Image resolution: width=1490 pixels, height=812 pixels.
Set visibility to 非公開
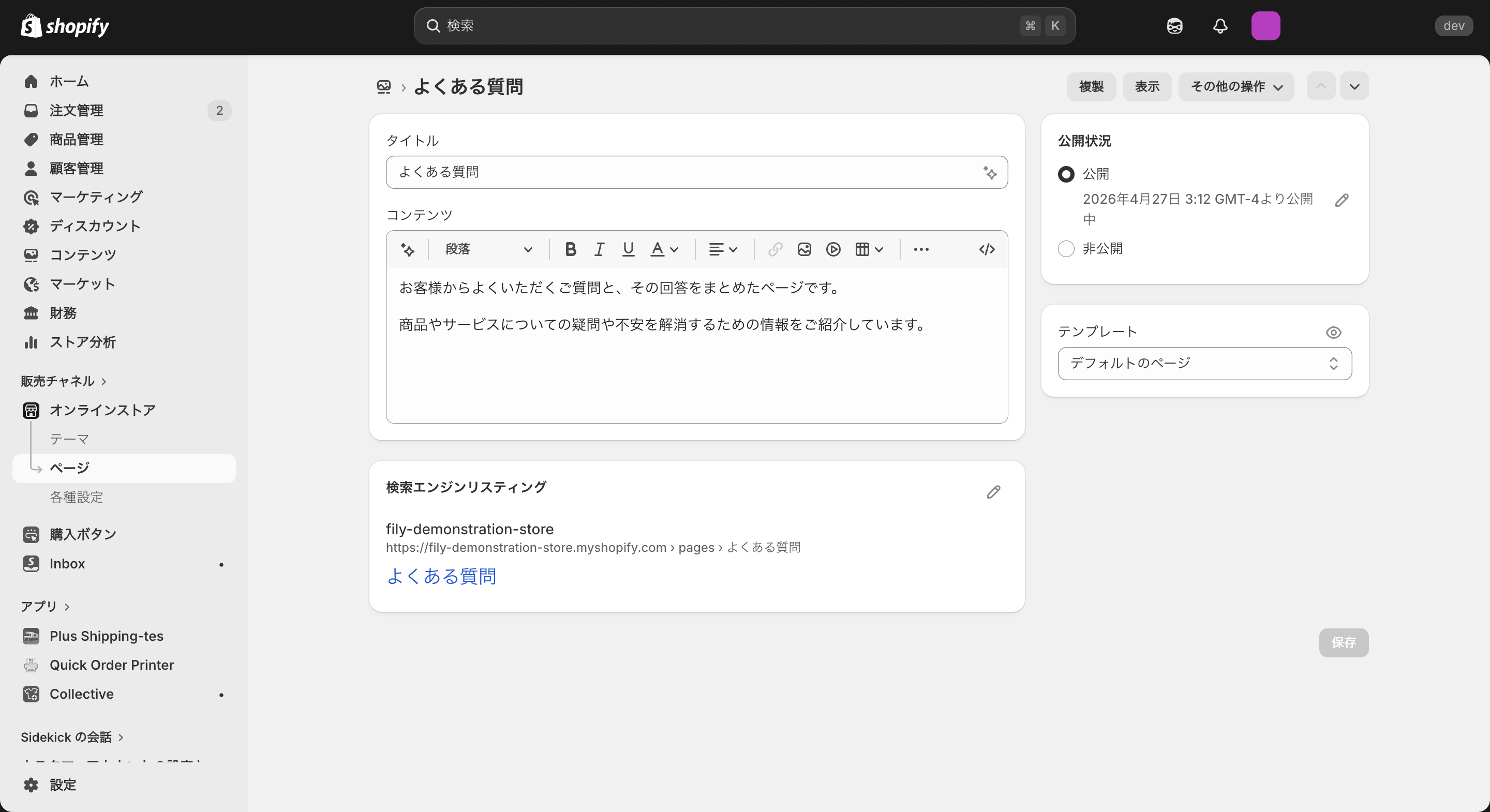tap(1067, 248)
